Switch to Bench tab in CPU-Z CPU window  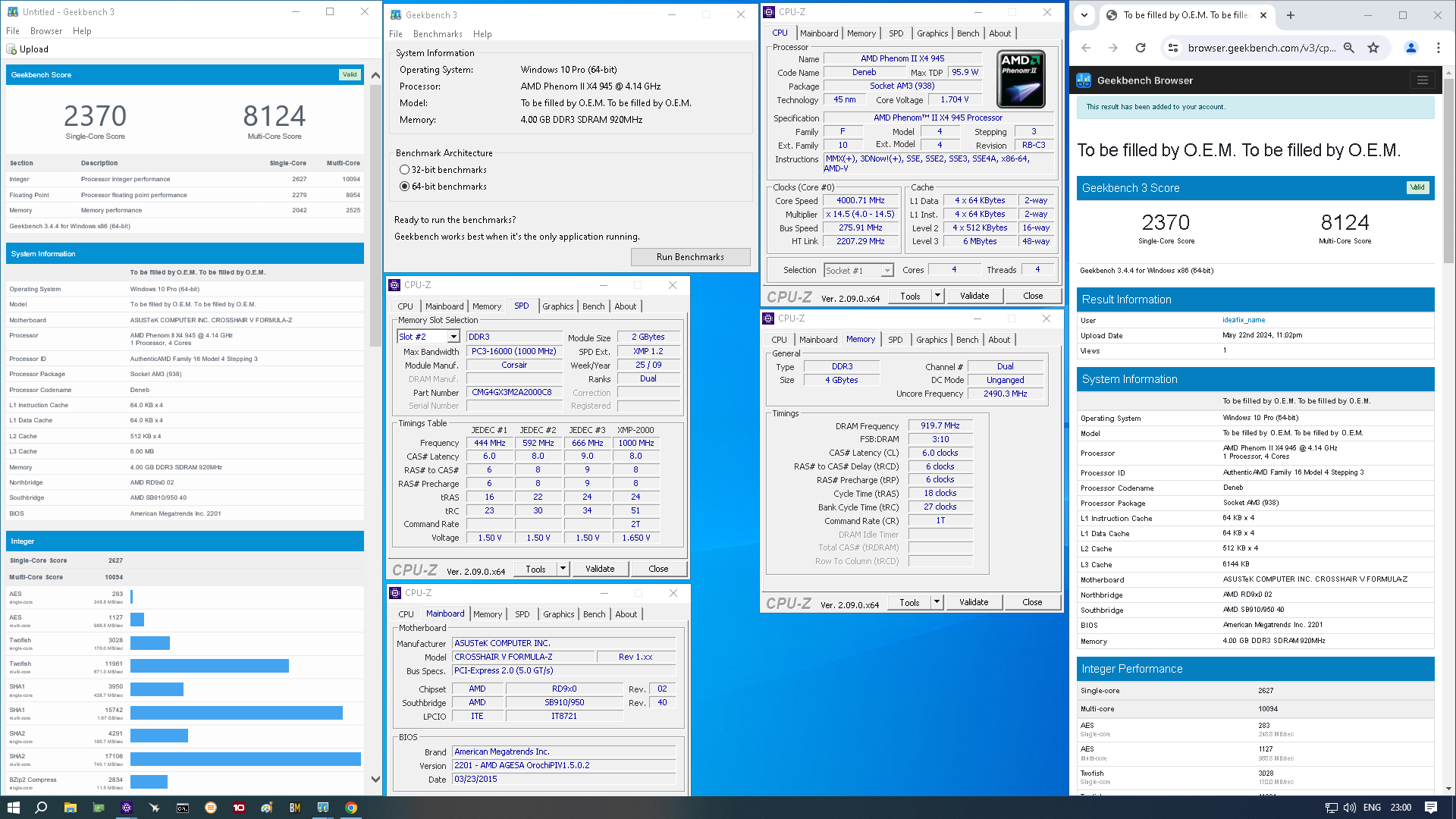pyautogui.click(x=968, y=33)
